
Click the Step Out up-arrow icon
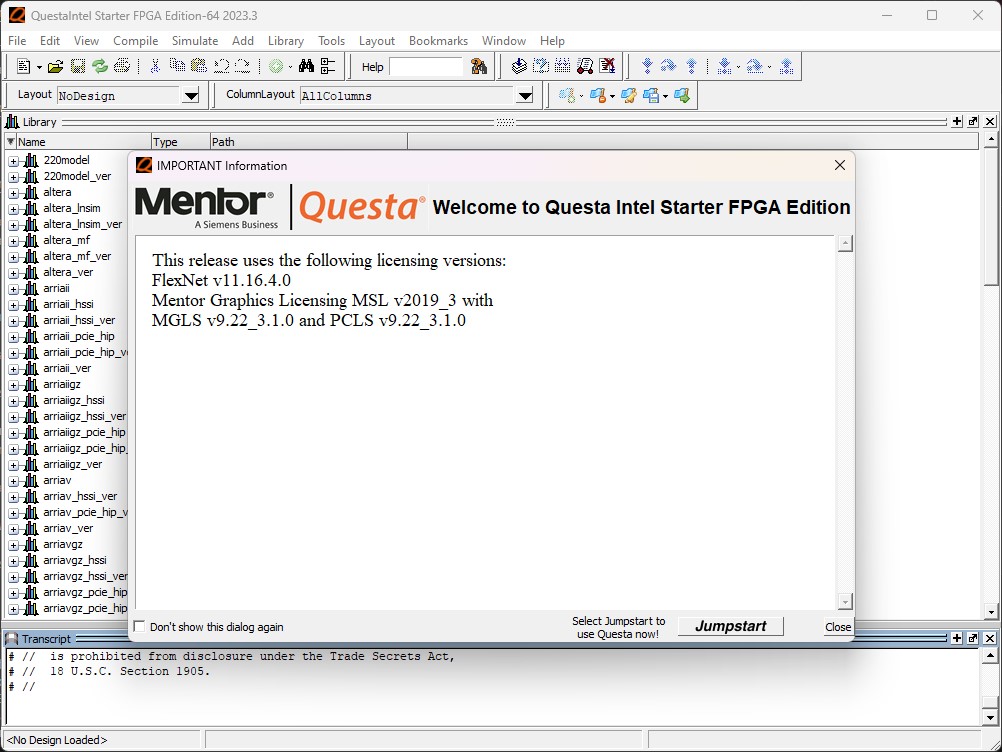pos(691,66)
